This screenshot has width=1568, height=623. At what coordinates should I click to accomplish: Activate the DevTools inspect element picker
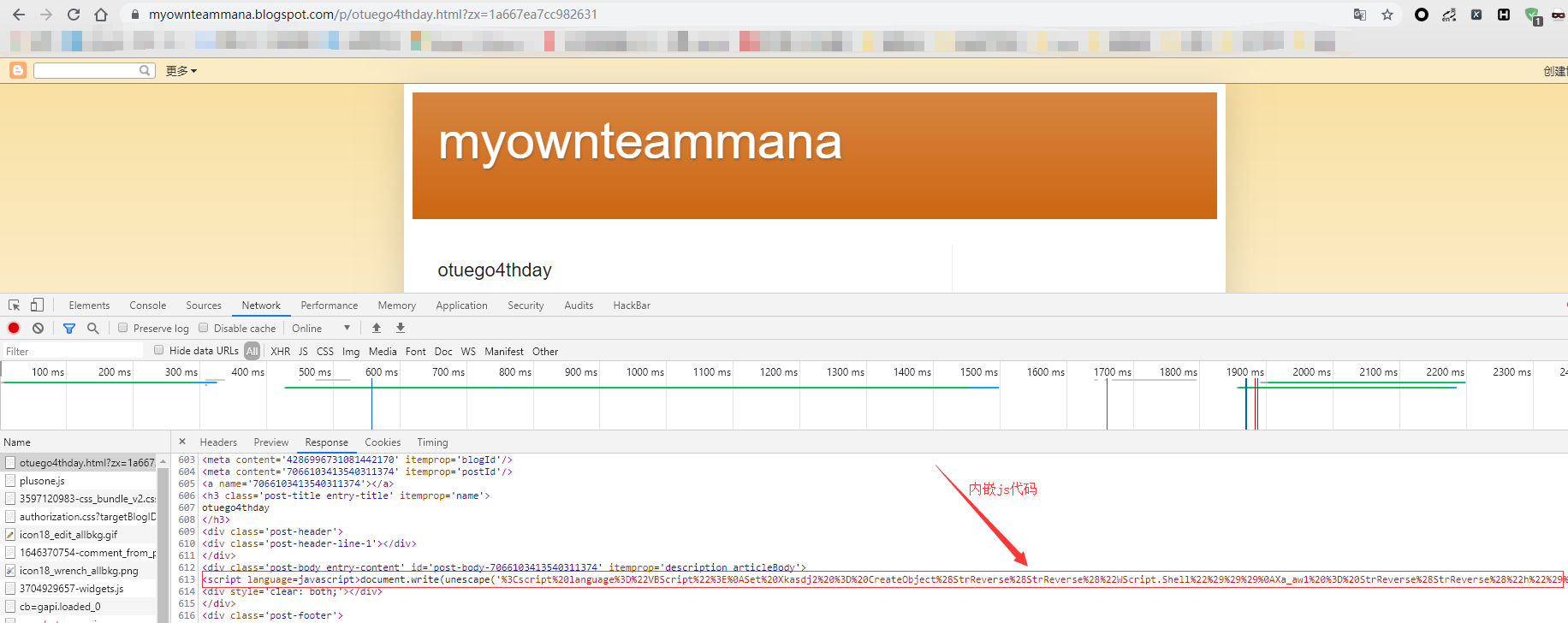(x=15, y=305)
